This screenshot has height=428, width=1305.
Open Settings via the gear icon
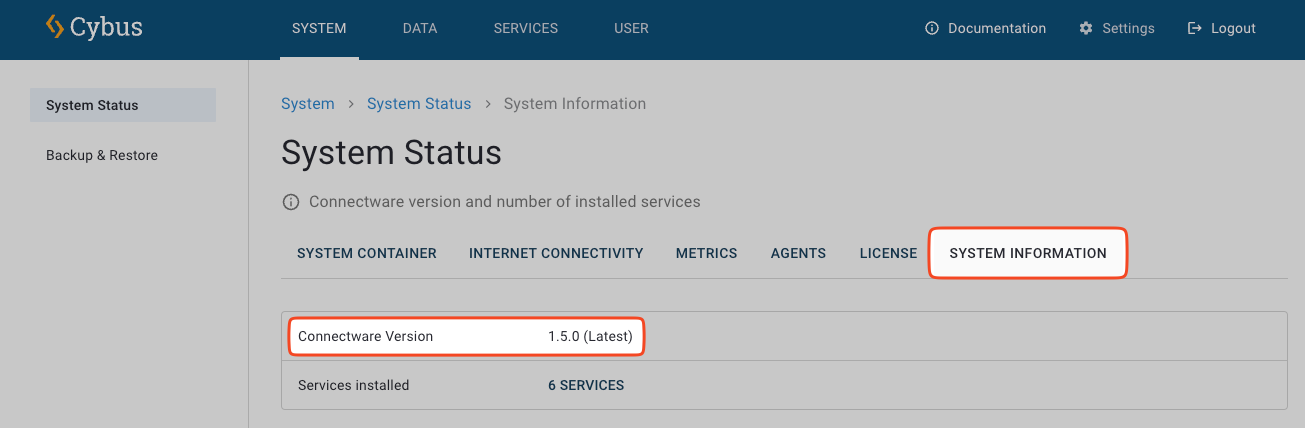[1086, 29]
